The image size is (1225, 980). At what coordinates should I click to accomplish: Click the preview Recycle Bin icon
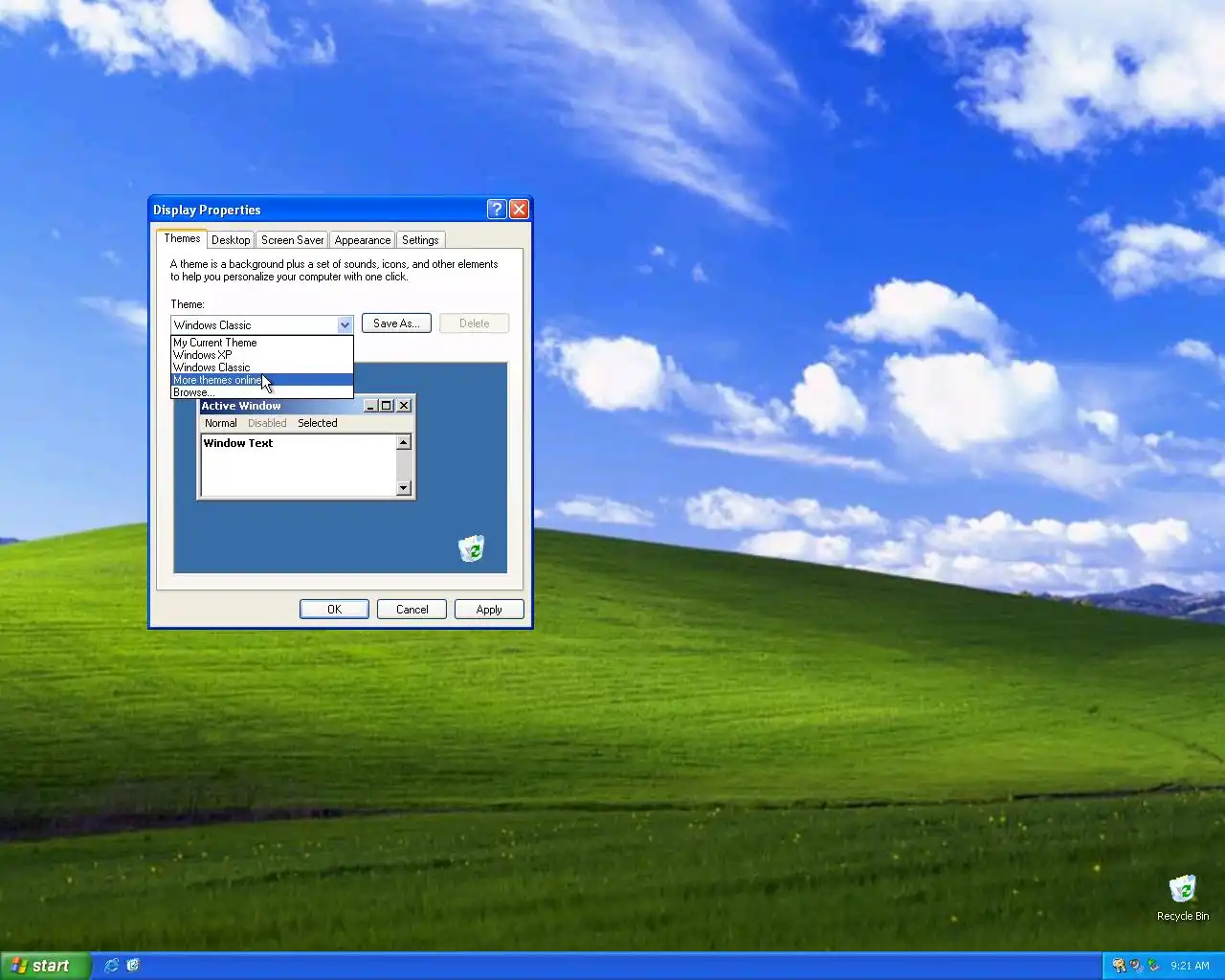point(471,548)
